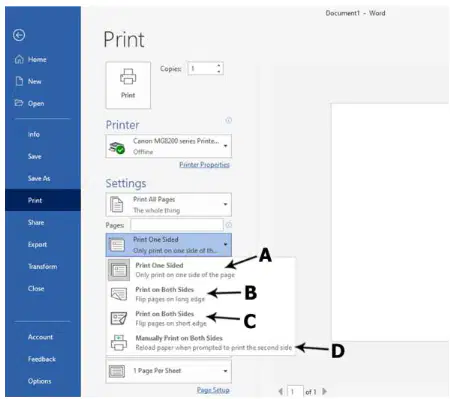Click the New document icon
Viewport: 450px width, 399px height.
19,81
